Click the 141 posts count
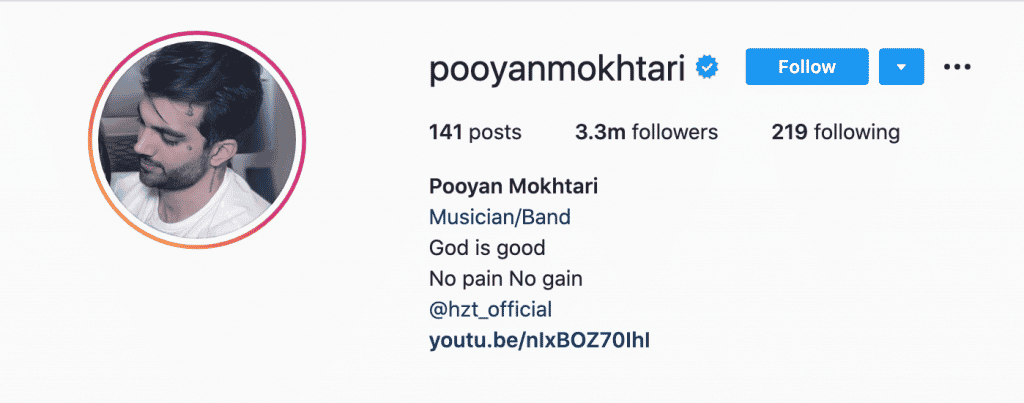Screen dimensions: 1024x403 [x=475, y=132]
